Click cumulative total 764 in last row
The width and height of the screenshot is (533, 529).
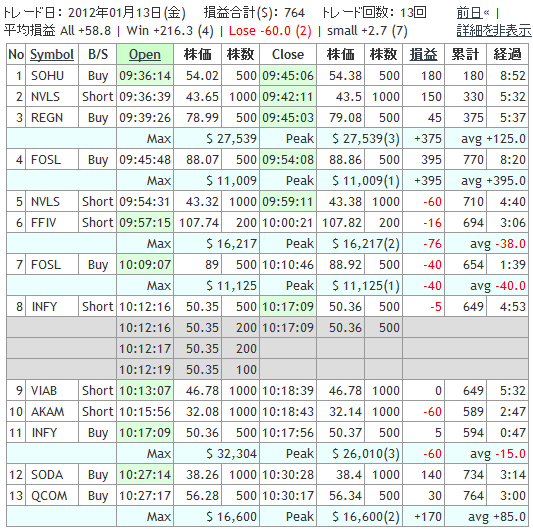click(465, 496)
